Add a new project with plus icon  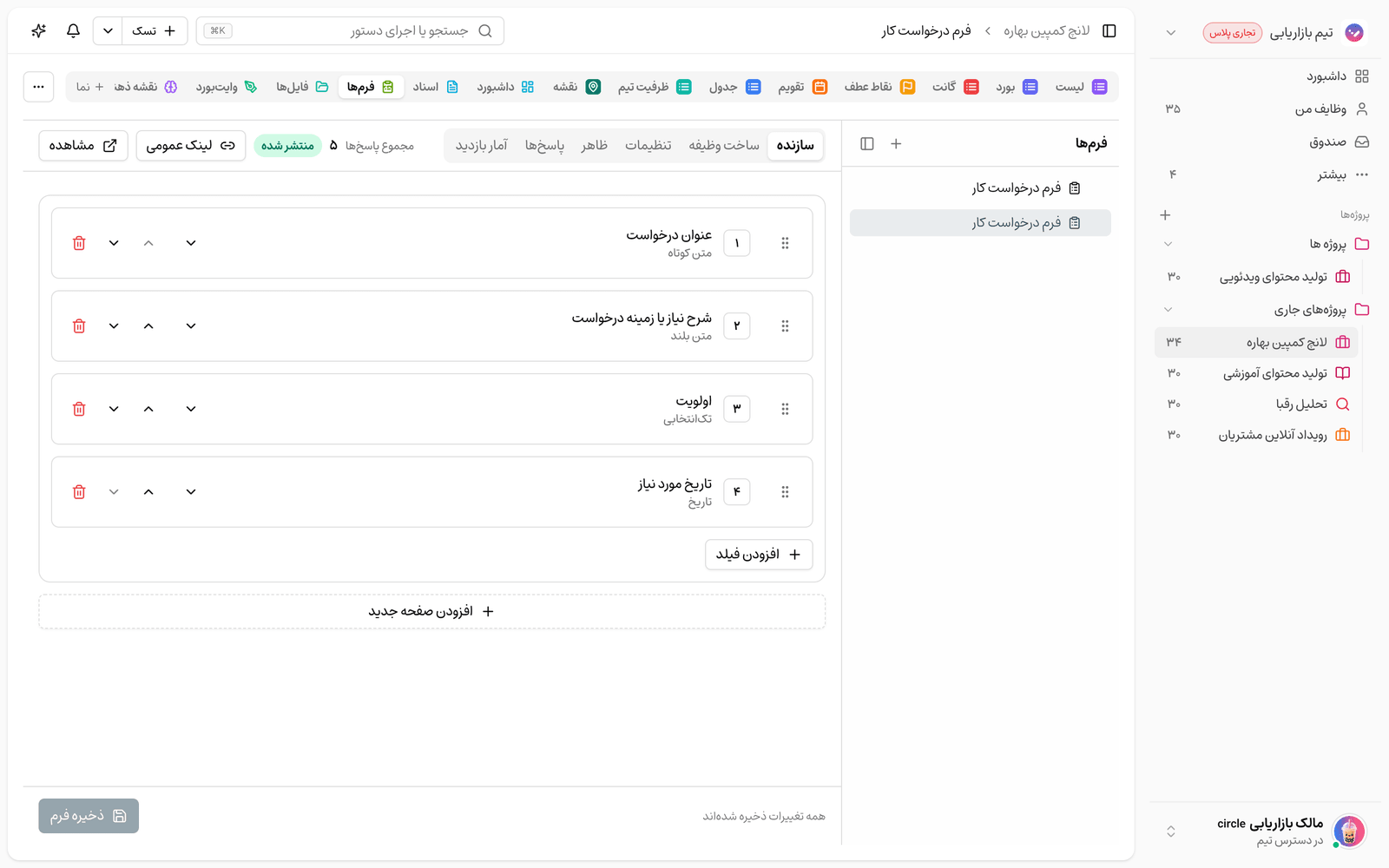click(1165, 214)
